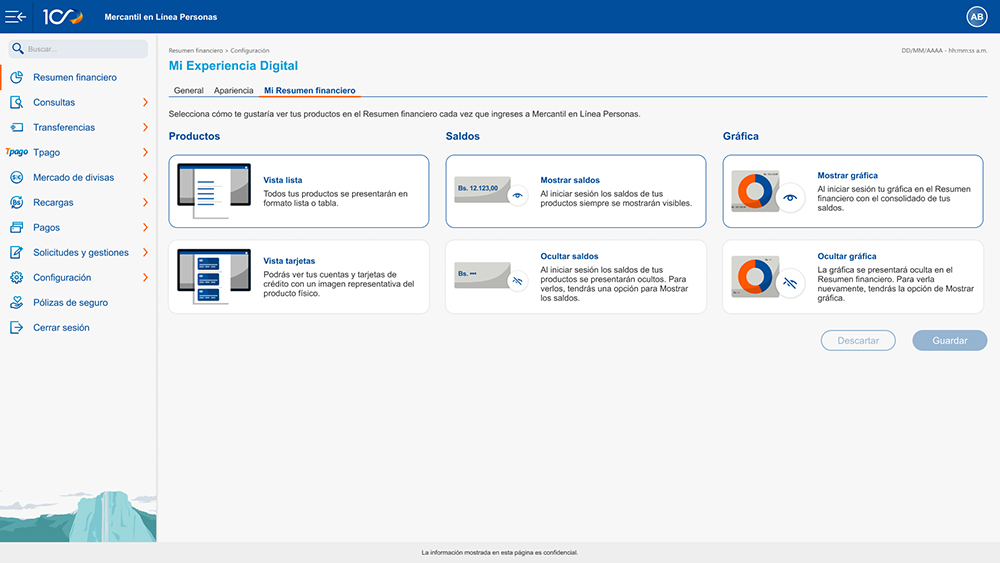Click the crossed eye icon in Ocultar gráfica
Screen dimensions: 1000x563
tap(790, 283)
